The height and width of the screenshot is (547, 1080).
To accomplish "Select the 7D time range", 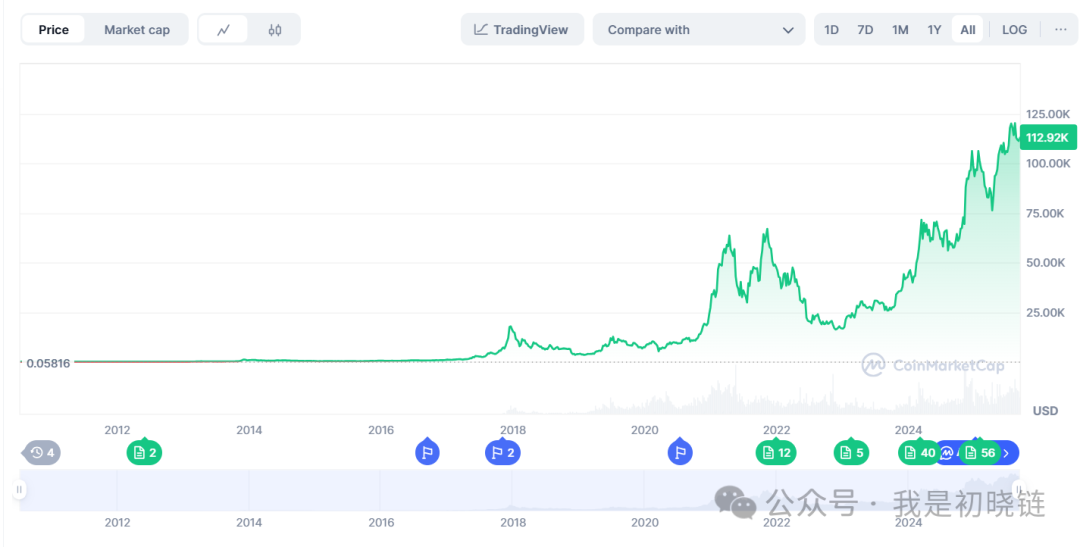I will tap(865, 30).
